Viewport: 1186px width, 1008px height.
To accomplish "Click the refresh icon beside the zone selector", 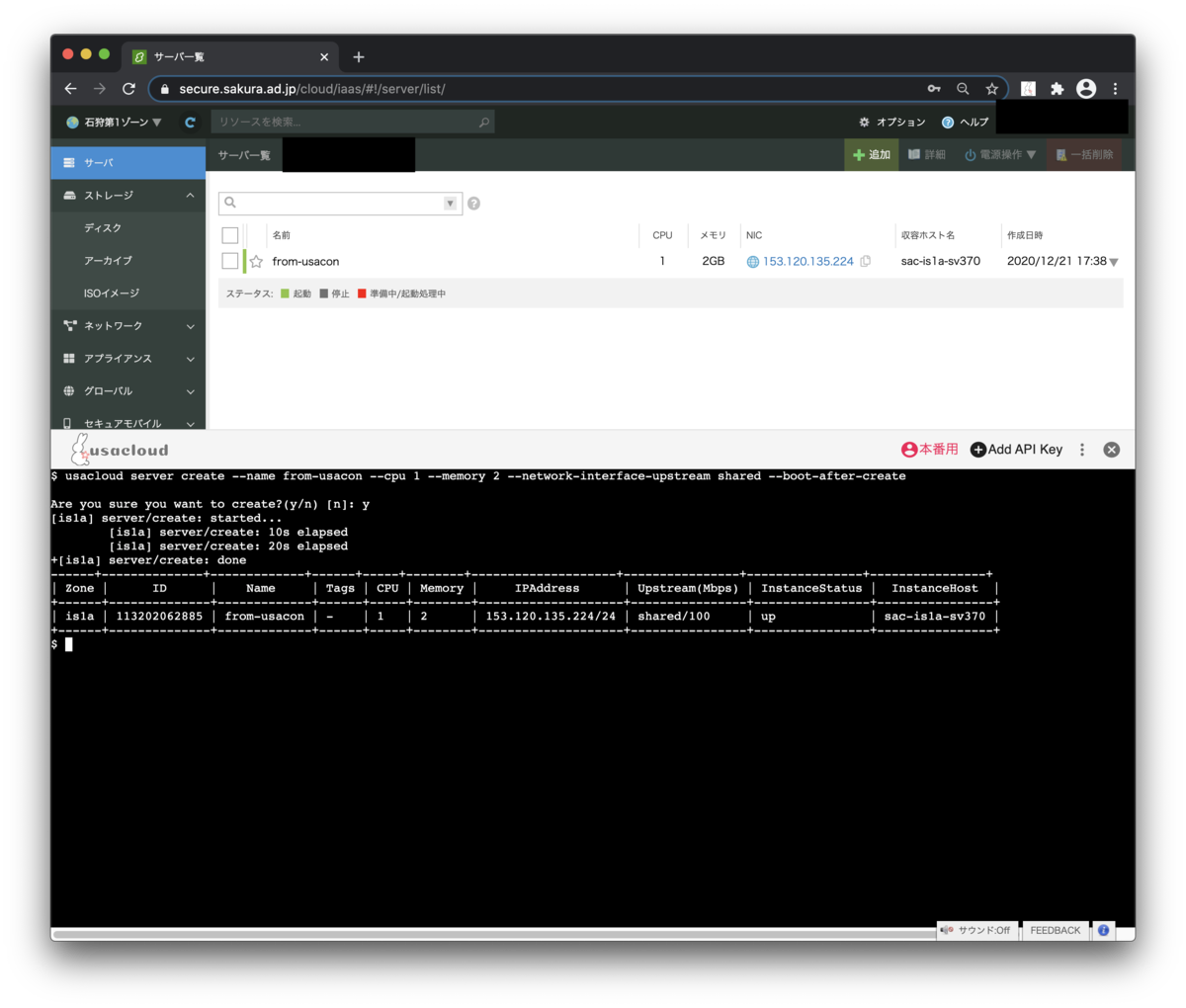I will pos(190,123).
